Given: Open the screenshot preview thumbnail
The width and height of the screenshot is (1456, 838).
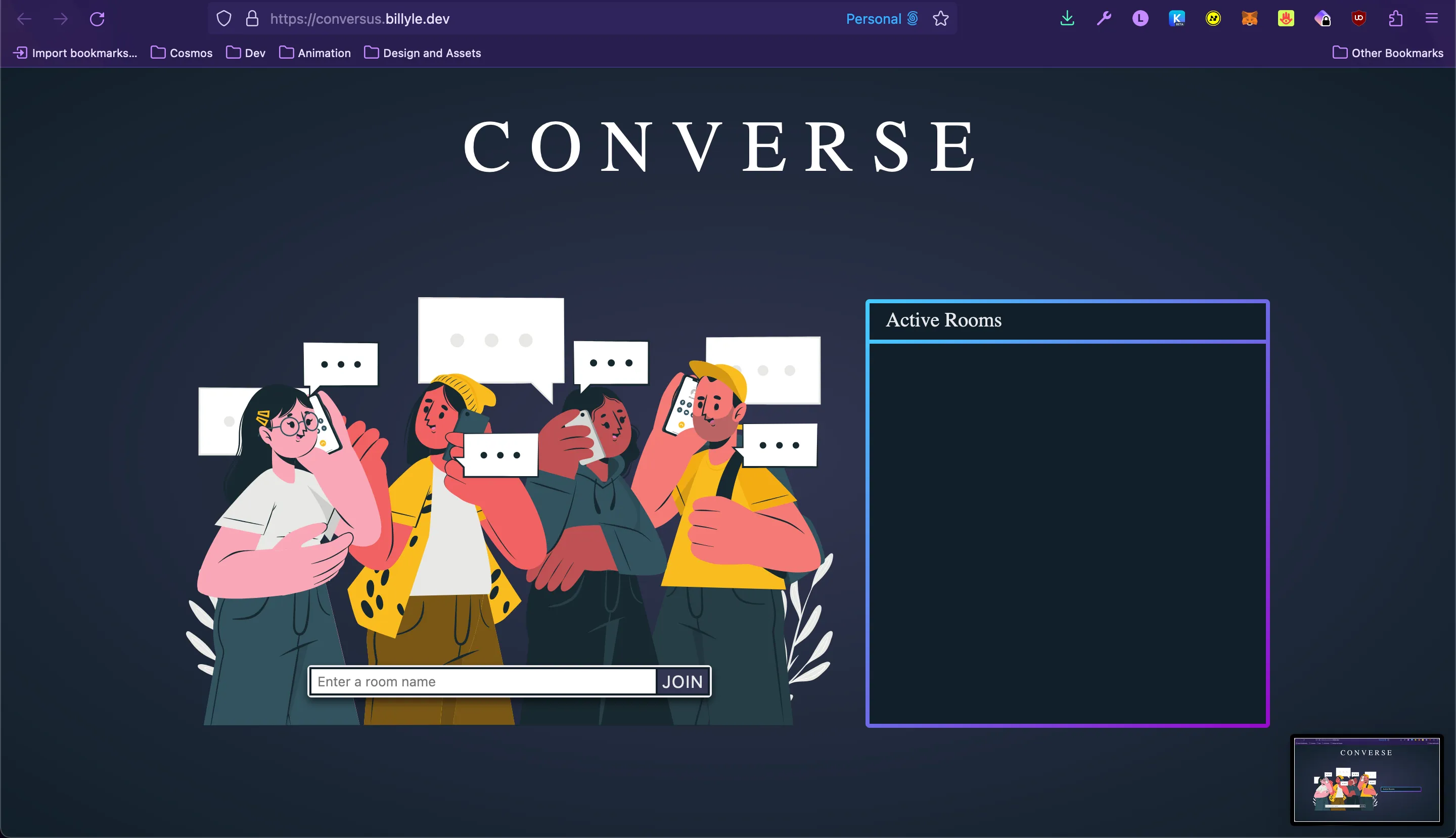Looking at the screenshot, I should 1367,780.
